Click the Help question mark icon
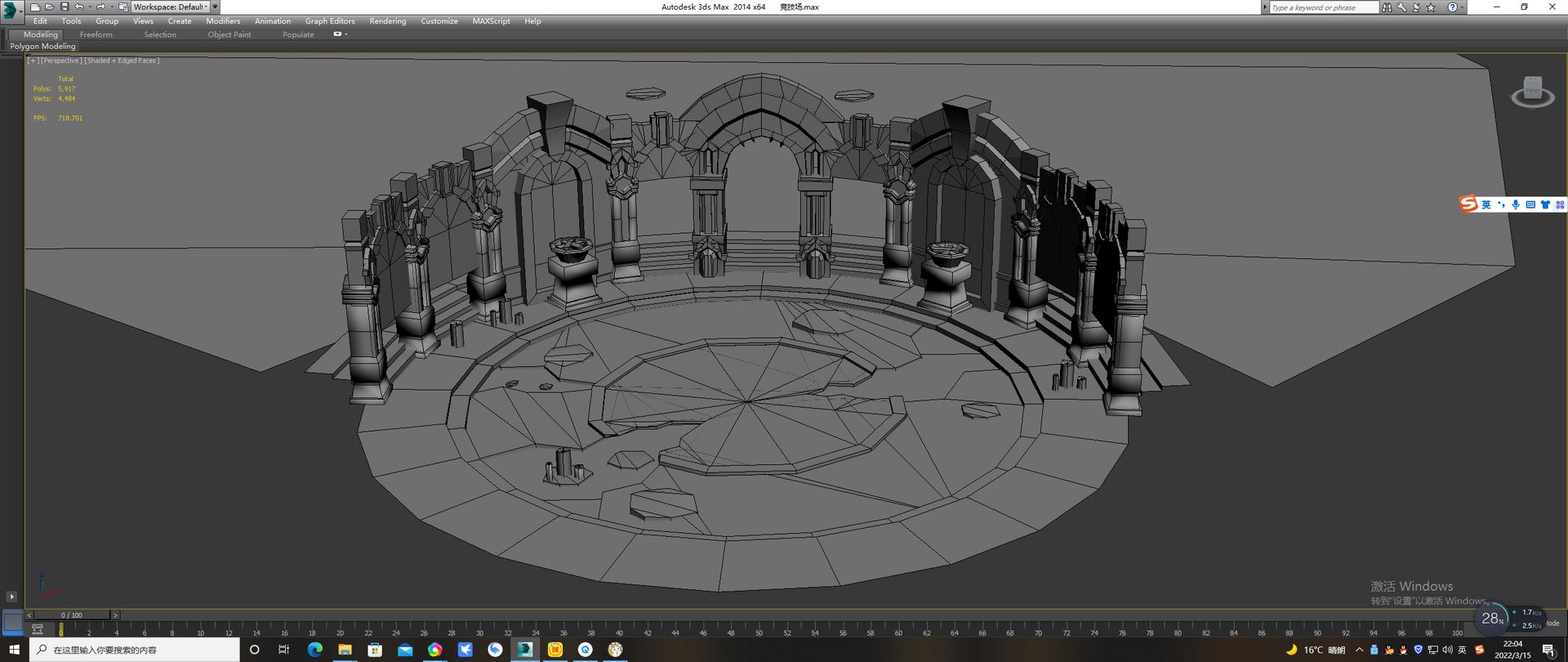 [1452, 7]
